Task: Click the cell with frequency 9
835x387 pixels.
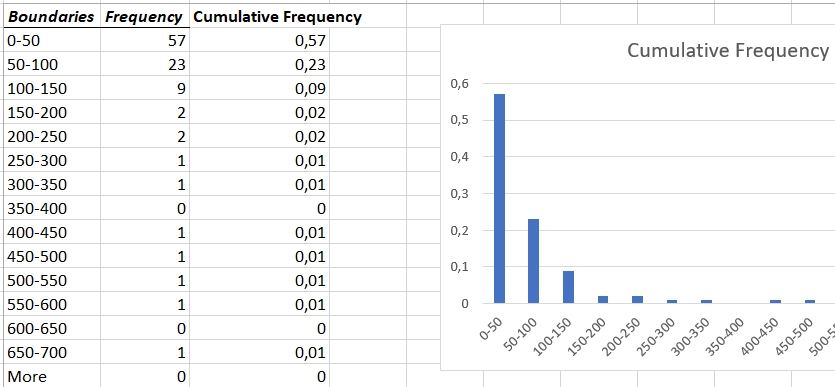Action: coord(144,88)
